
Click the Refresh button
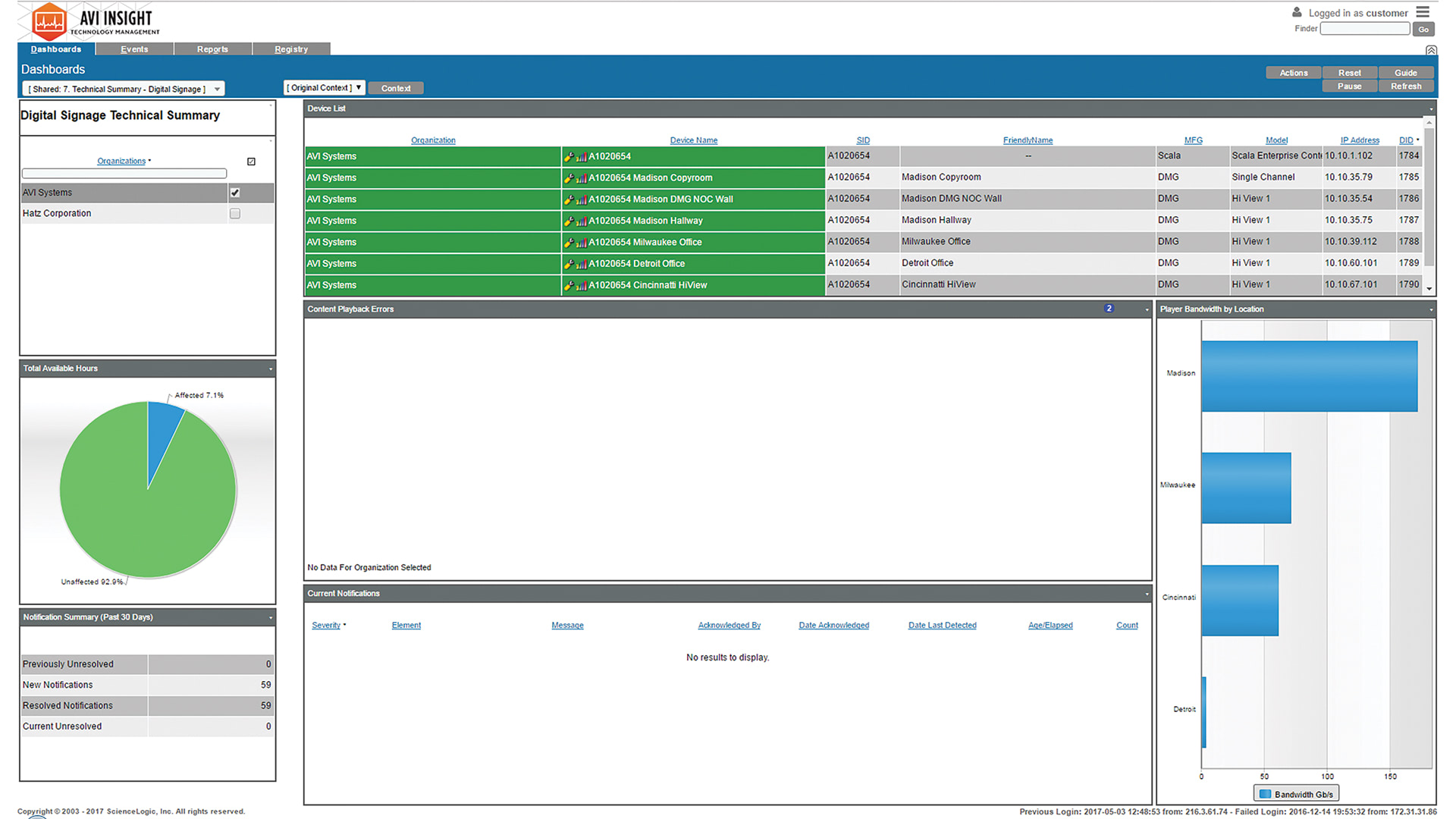coord(1406,86)
